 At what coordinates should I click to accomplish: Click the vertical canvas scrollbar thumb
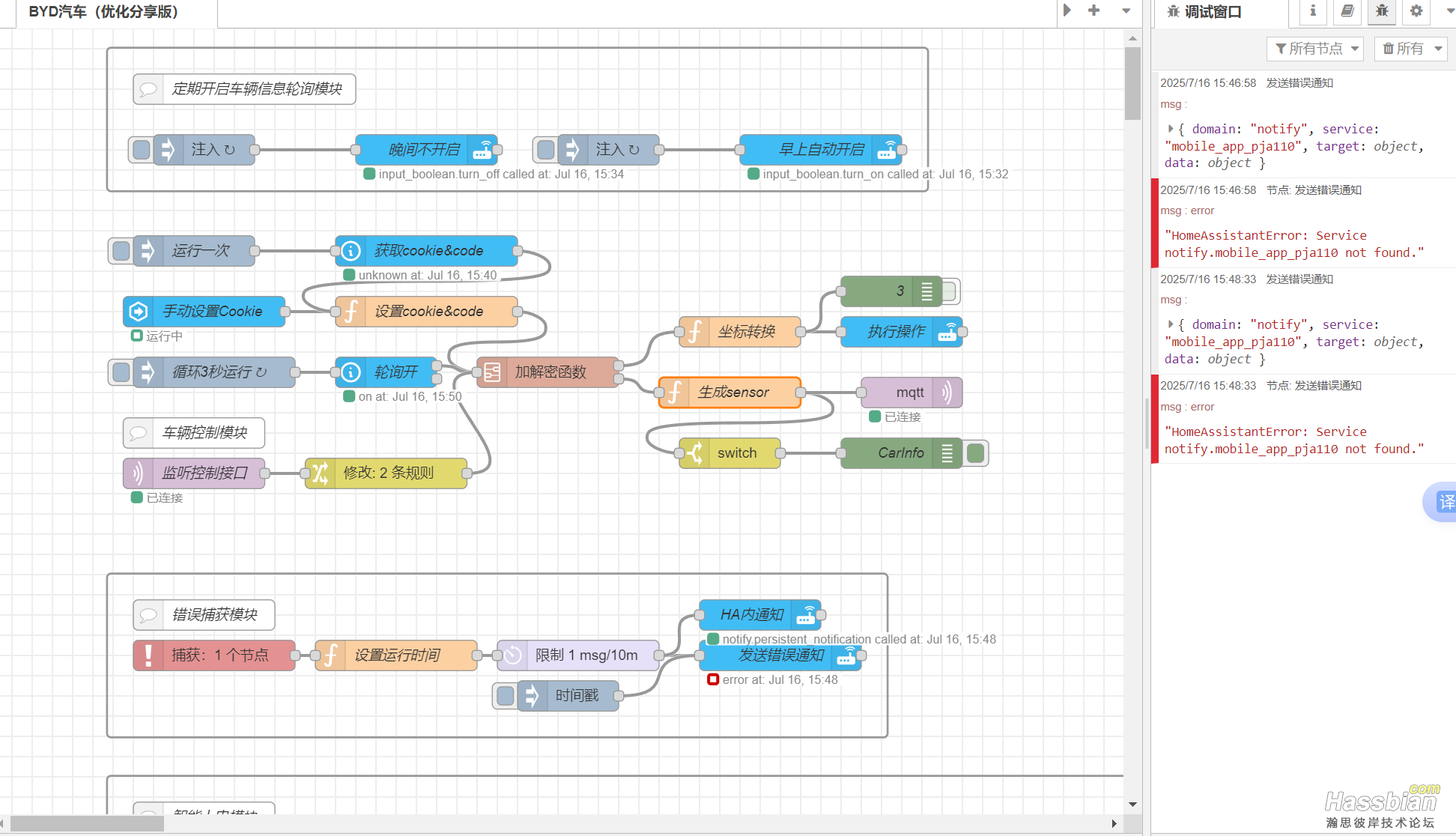[1132, 84]
